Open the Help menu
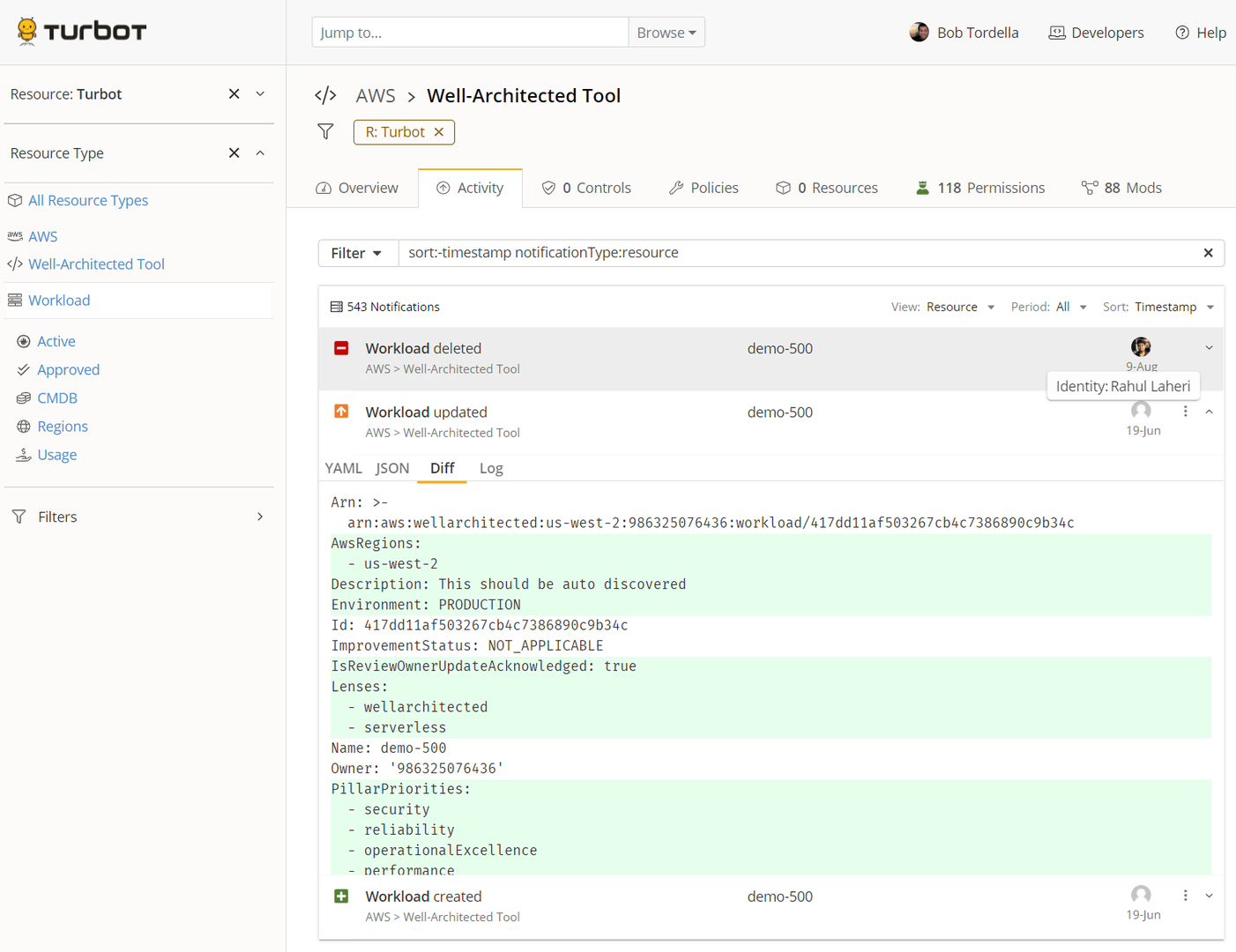The height and width of the screenshot is (952, 1236). click(x=1200, y=33)
